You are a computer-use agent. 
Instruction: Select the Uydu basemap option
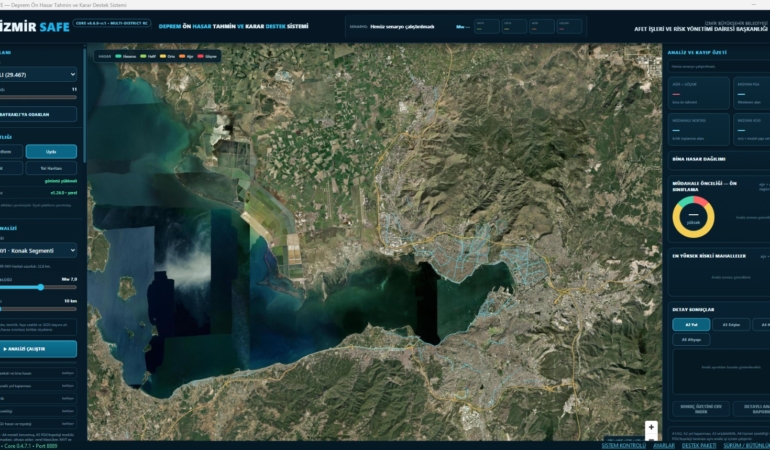[x=51, y=151]
